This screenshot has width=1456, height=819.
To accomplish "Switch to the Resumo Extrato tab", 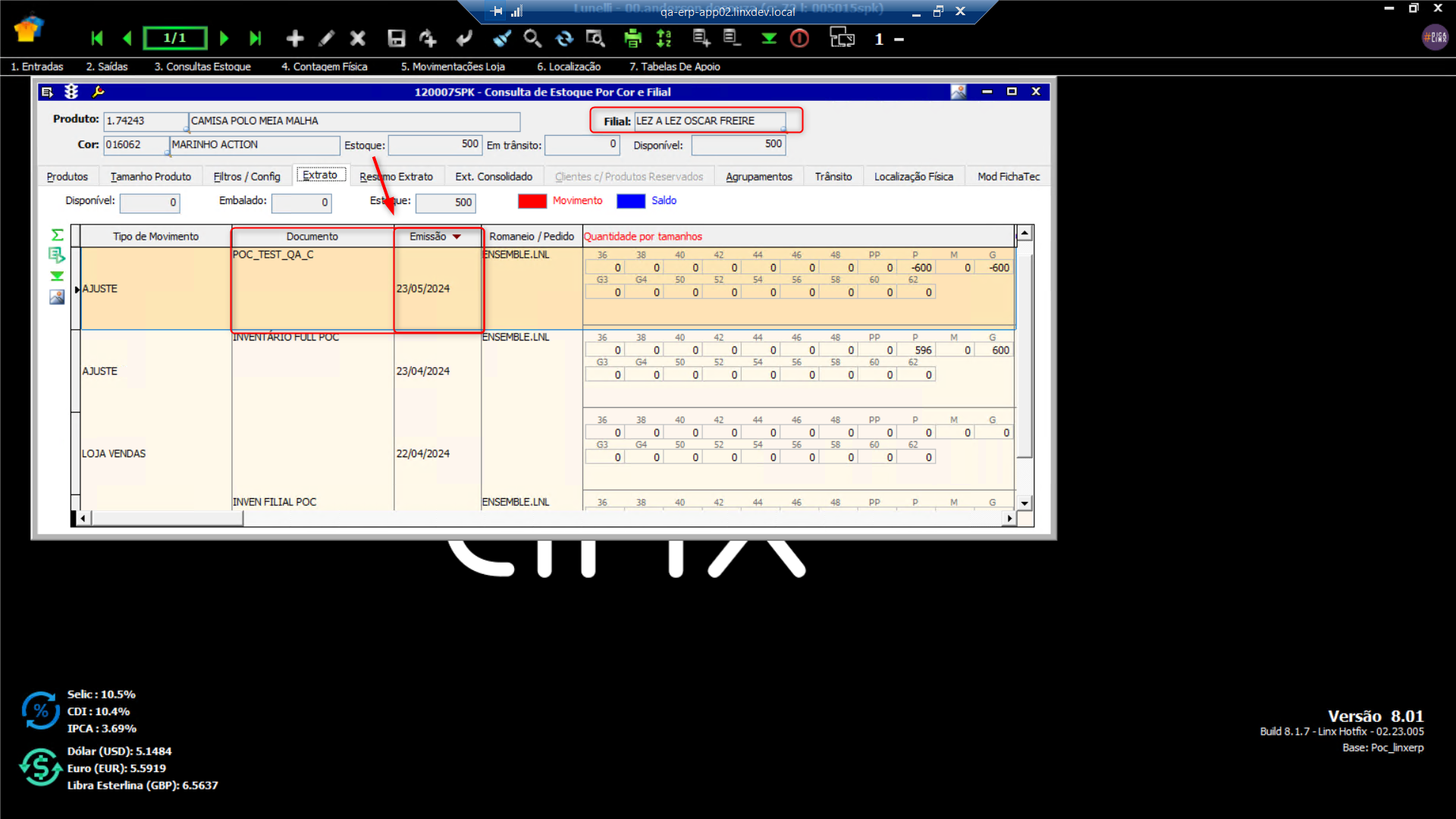I will (396, 177).
